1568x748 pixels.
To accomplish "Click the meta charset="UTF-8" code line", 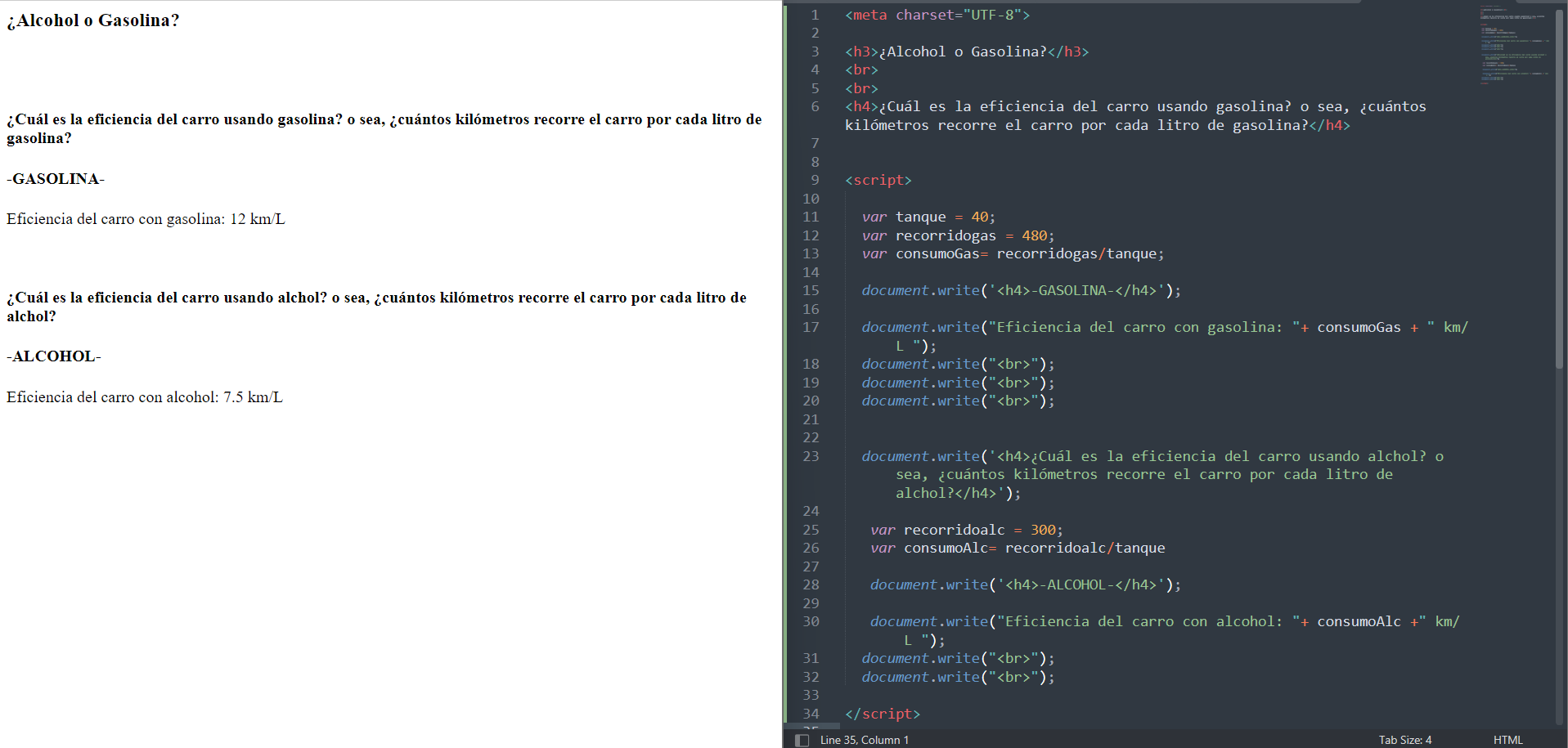I will [x=937, y=15].
